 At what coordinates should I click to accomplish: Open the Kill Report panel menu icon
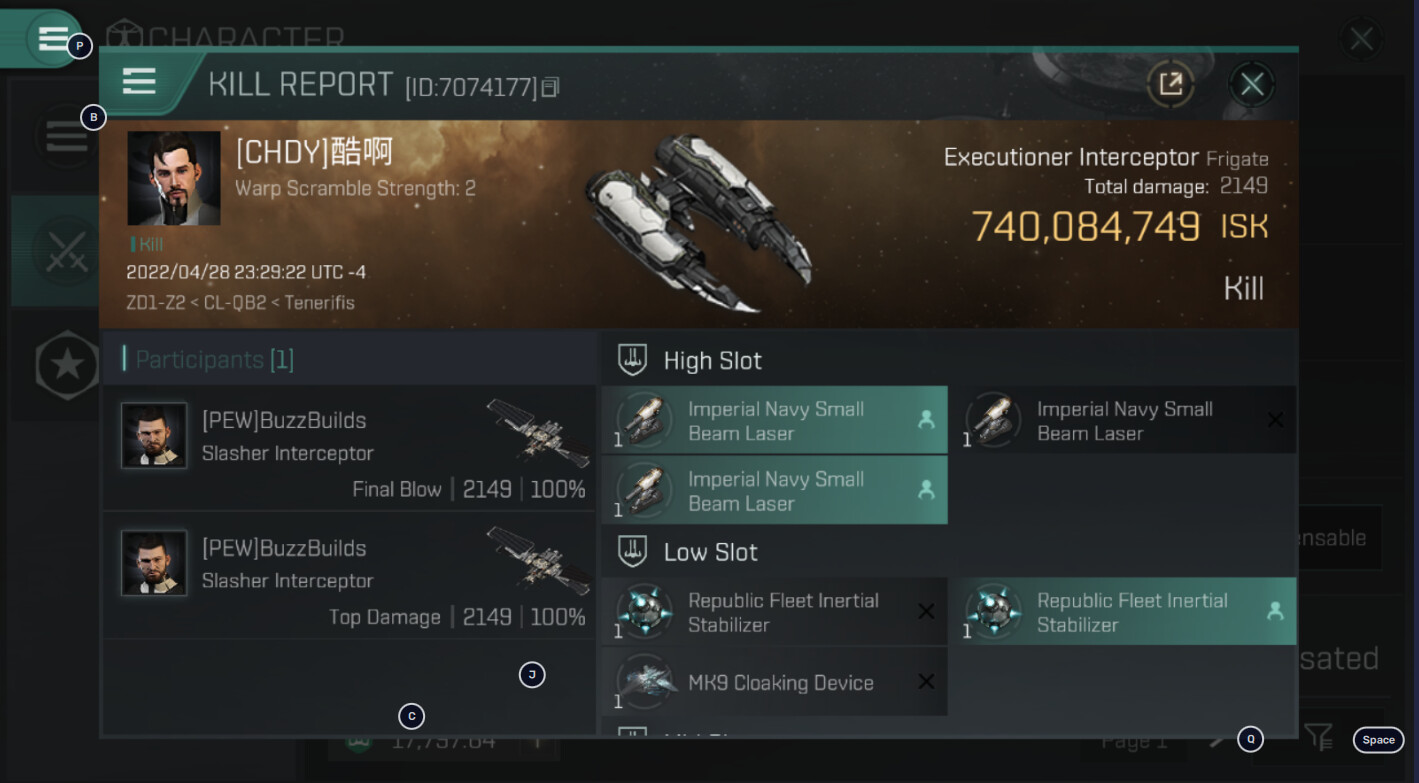[139, 81]
